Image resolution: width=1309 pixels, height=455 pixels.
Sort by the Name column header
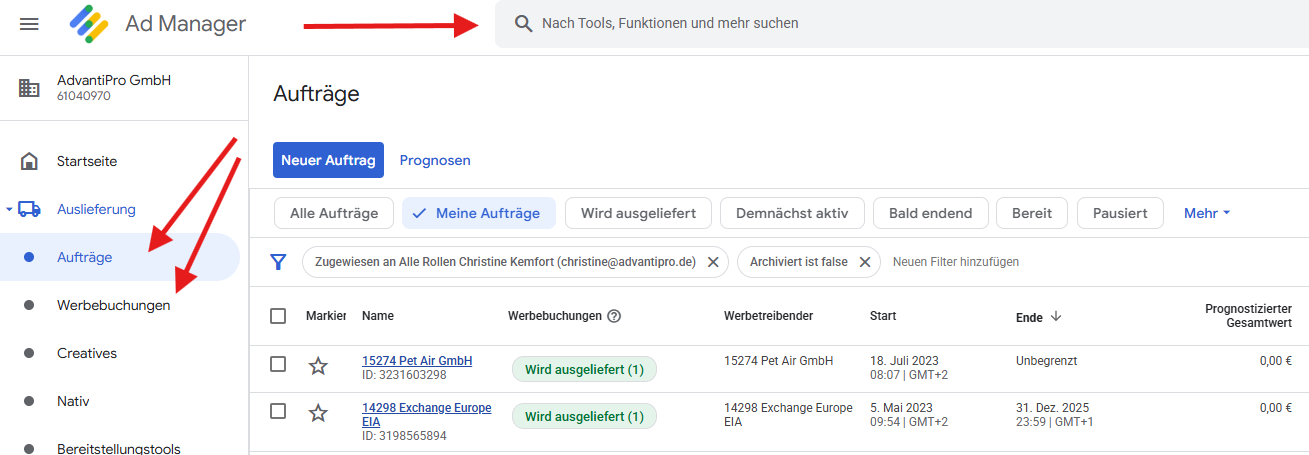click(378, 316)
